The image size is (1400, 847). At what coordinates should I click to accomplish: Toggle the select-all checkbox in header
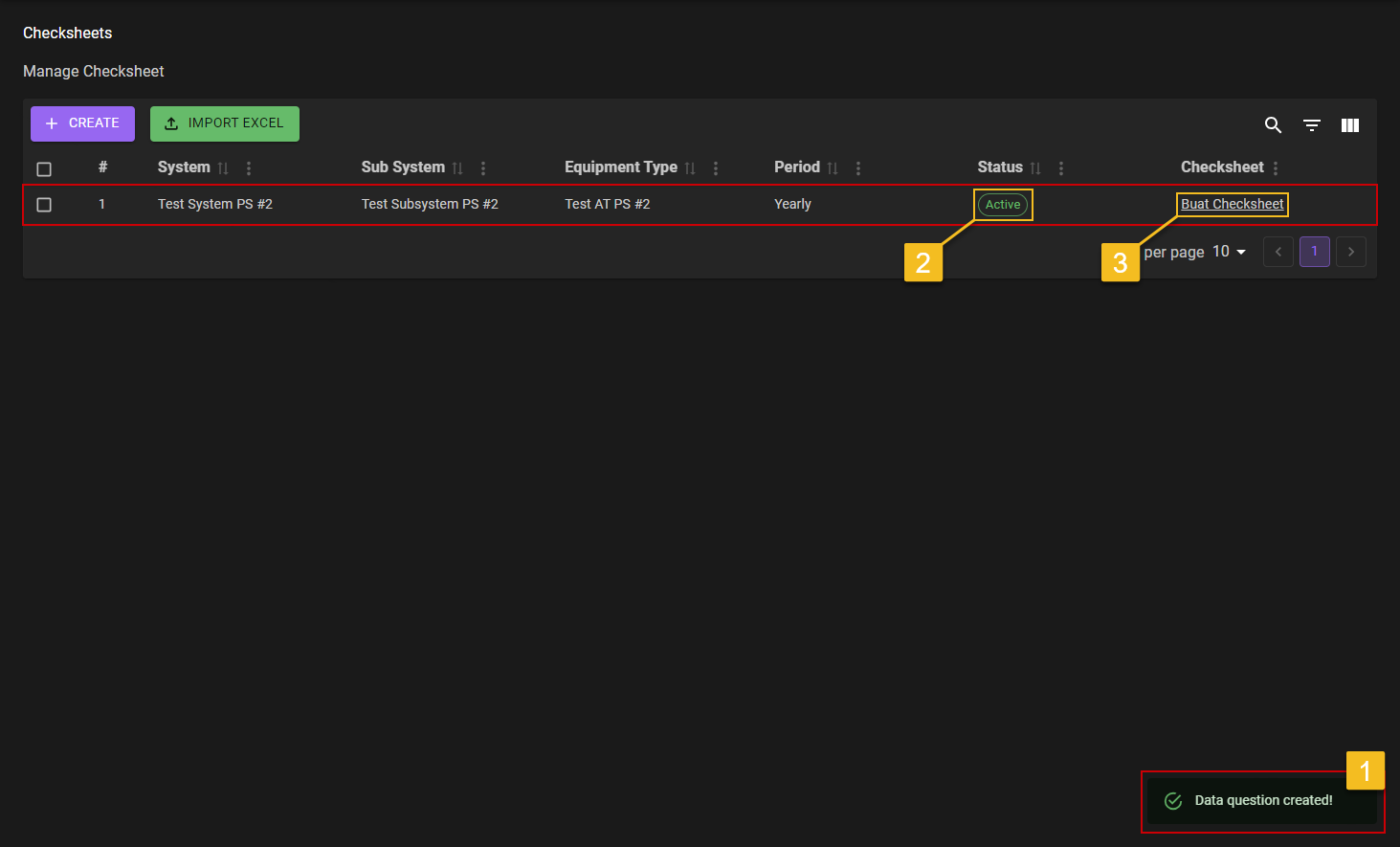44,168
